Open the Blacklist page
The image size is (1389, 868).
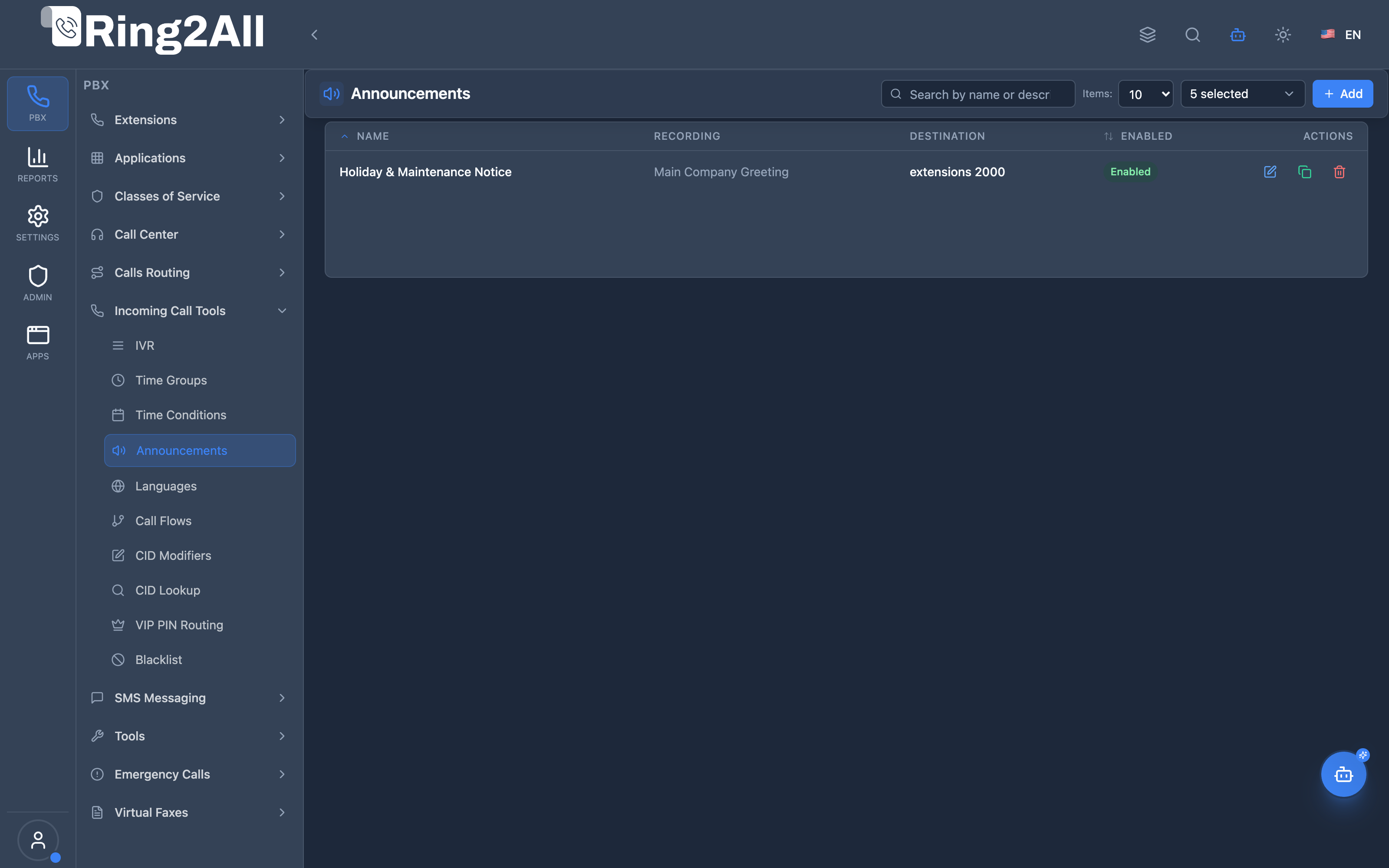coord(200,660)
